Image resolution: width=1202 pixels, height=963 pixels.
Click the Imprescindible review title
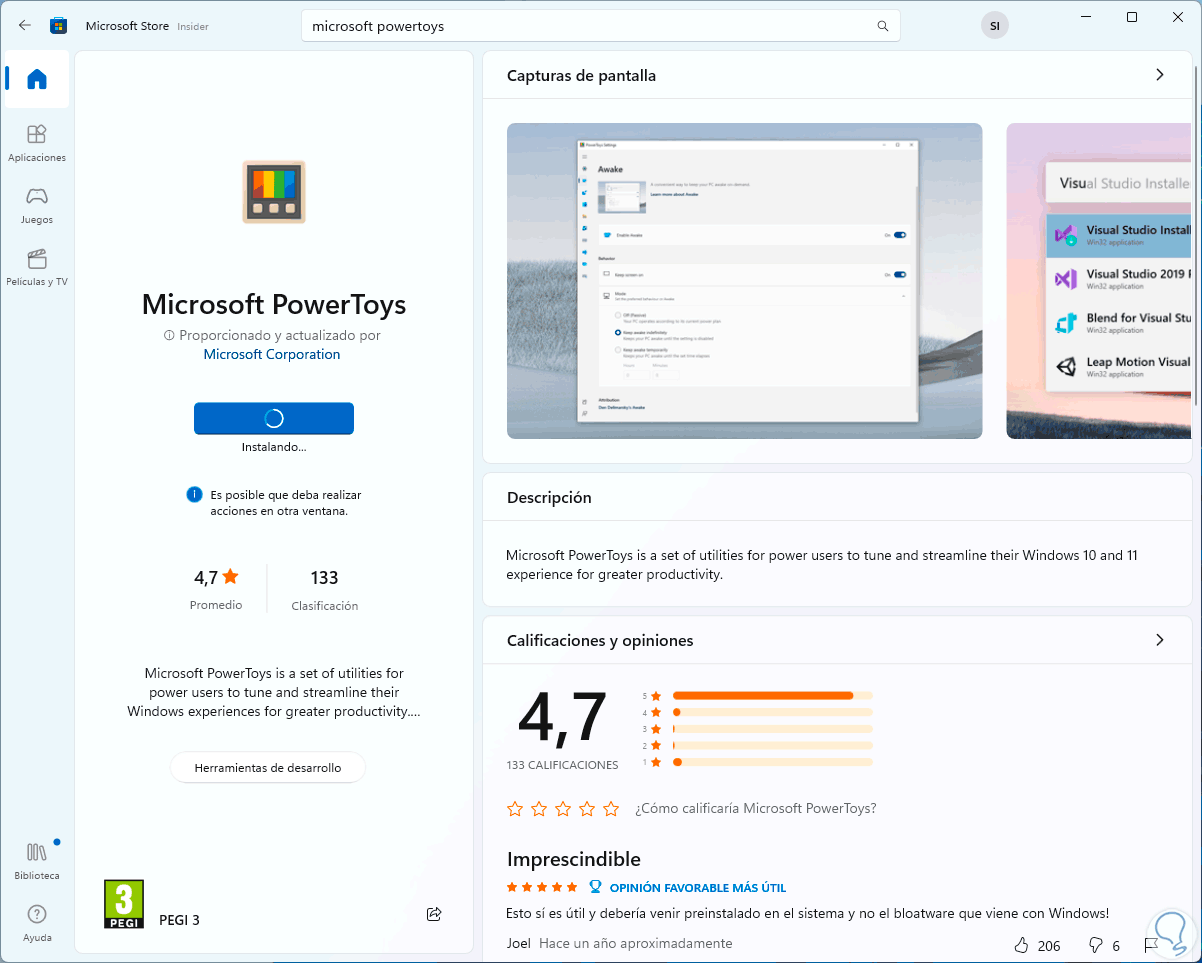[x=574, y=859]
